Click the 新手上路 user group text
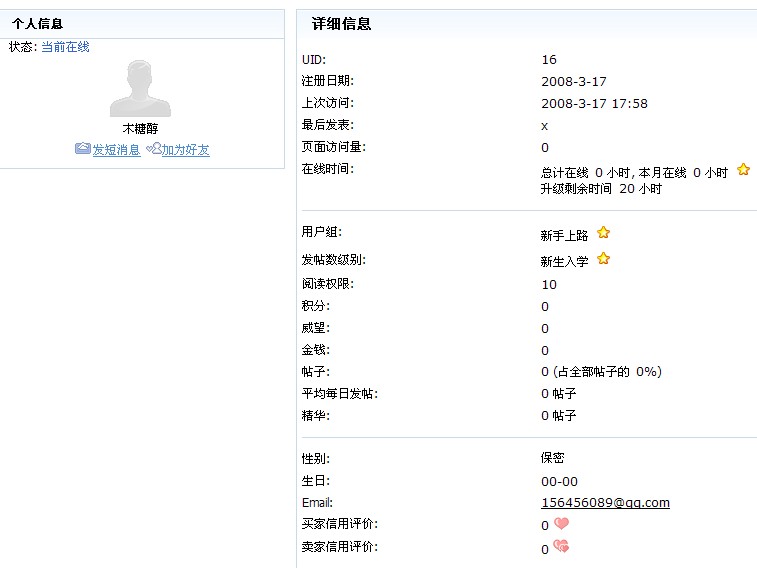Screen dimensions: 757x568 point(565,236)
